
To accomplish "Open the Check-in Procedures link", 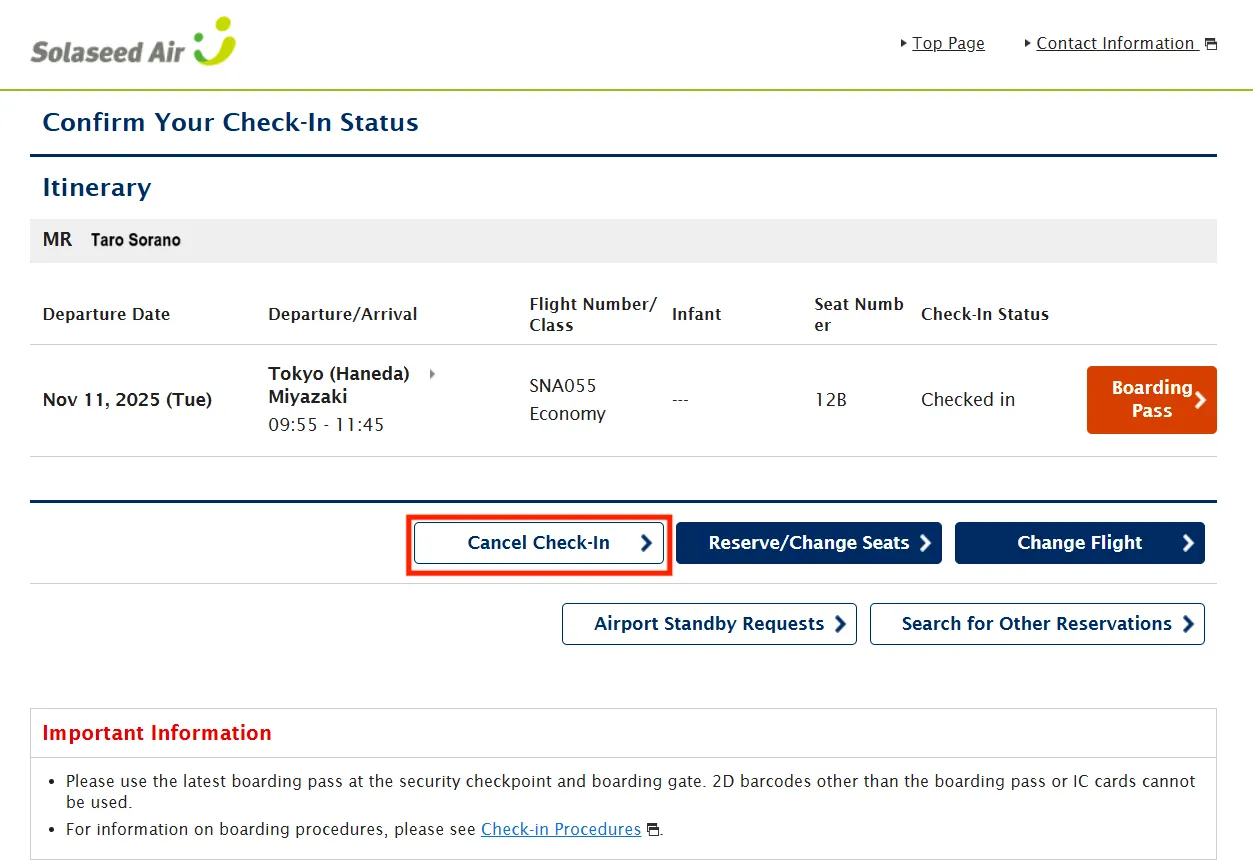I will tap(561, 830).
